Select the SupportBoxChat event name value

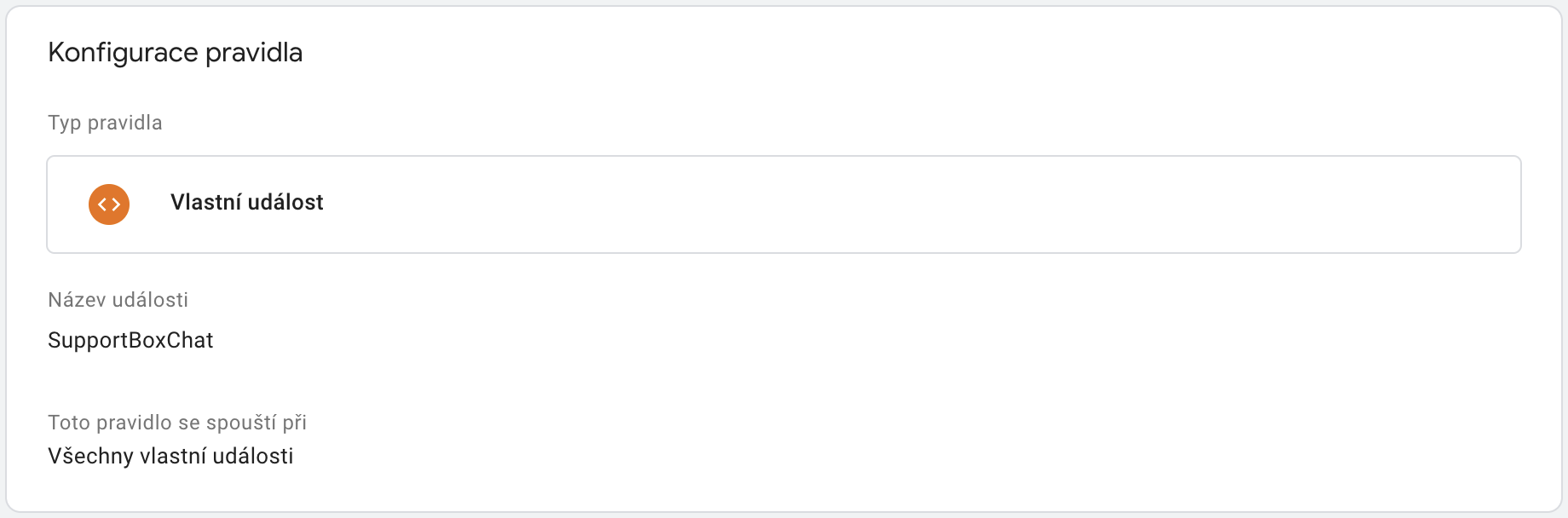coord(130,340)
